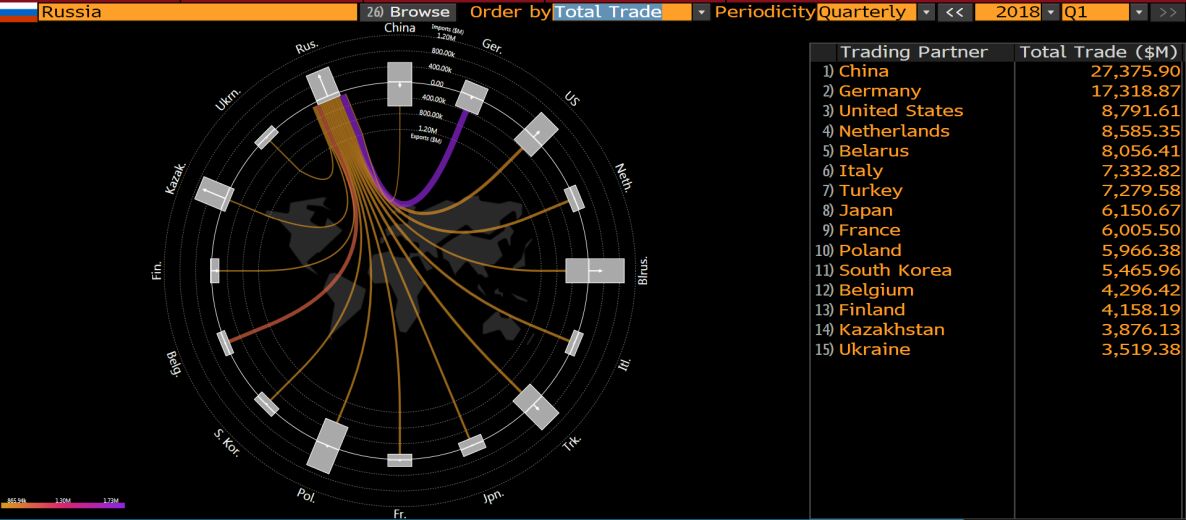Select Belgium in Trading Partner table
Screen dimensions: 1186x520
[876, 290]
